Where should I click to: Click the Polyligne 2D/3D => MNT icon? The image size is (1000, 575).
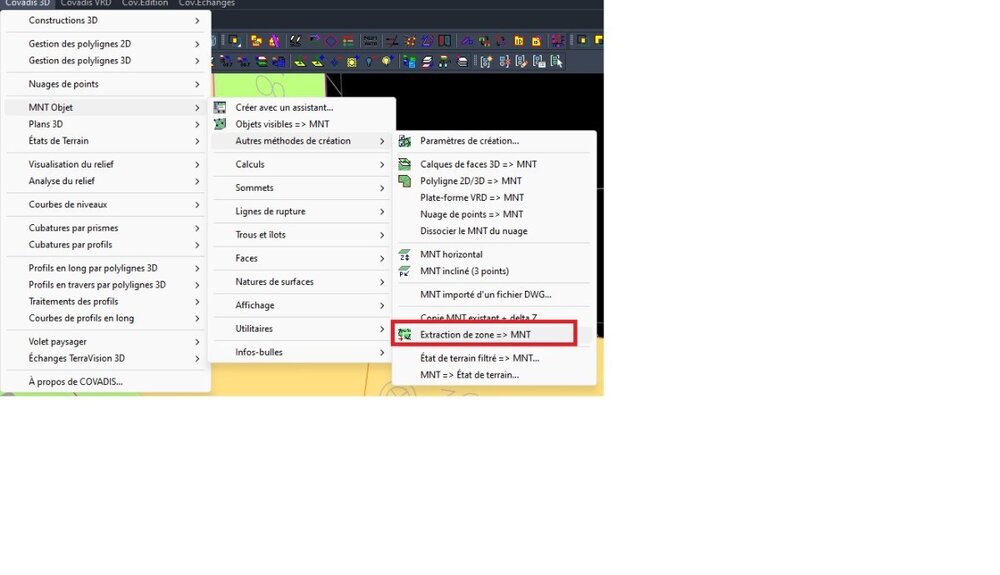coord(404,181)
